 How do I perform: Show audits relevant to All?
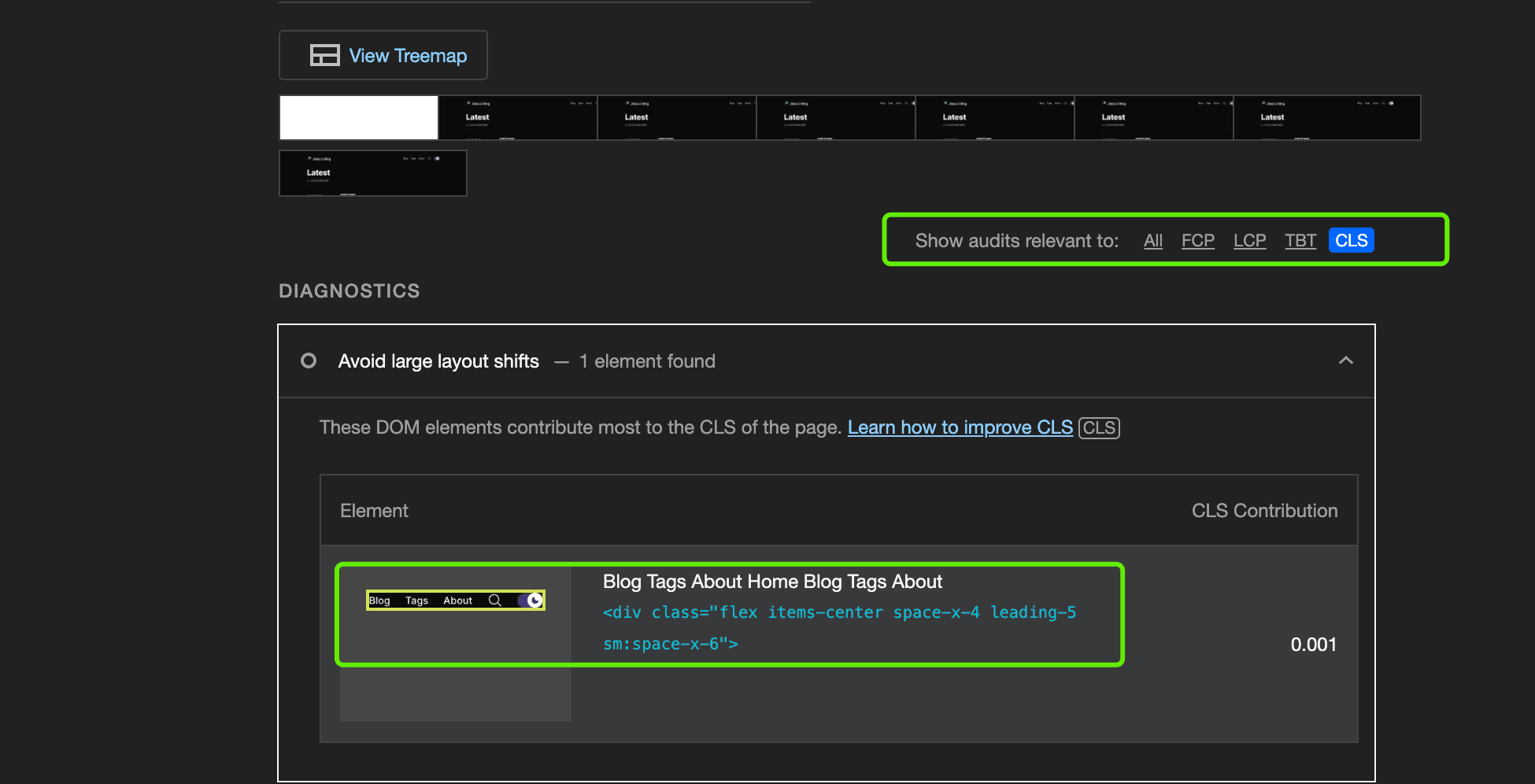[x=1152, y=241]
